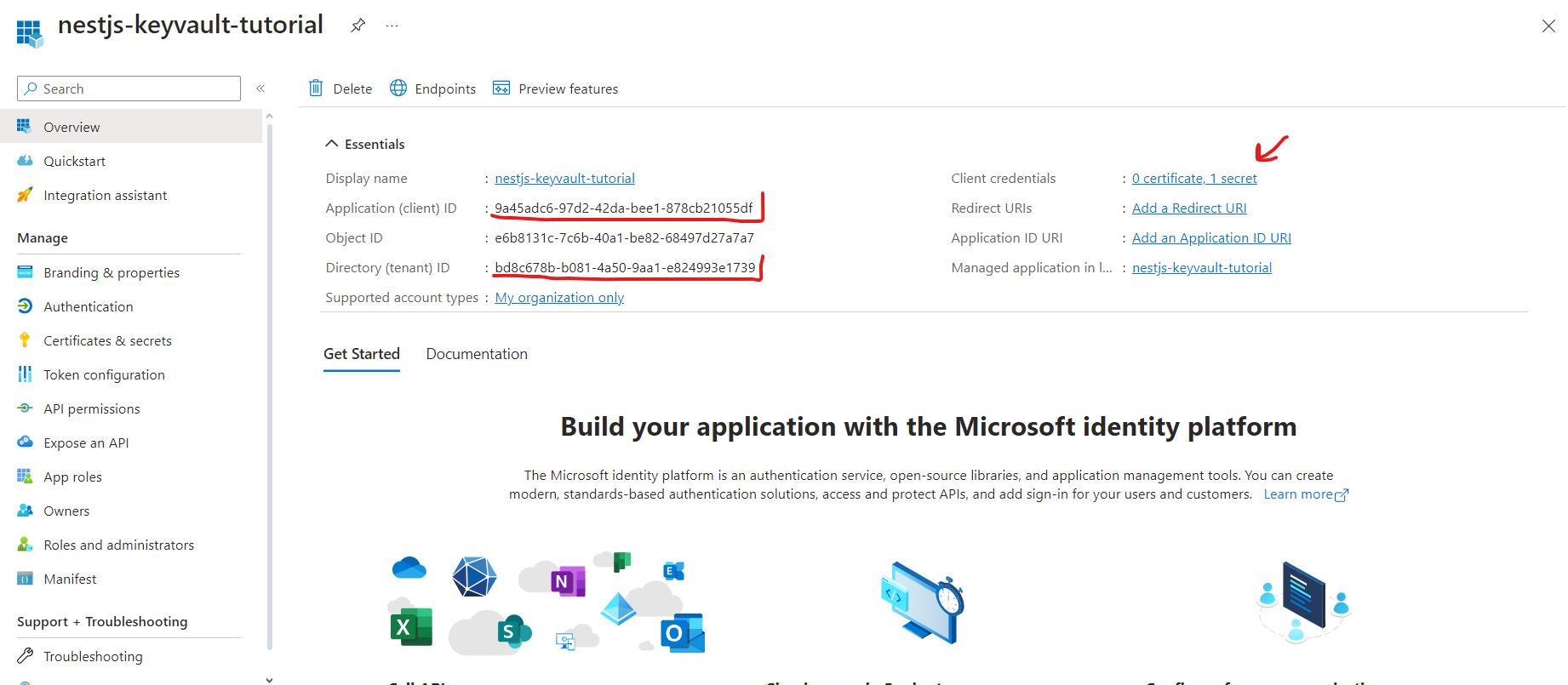This screenshot has height=685, width=1568.
Task: Select the Directory (tenant) ID value
Action: pos(625,267)
